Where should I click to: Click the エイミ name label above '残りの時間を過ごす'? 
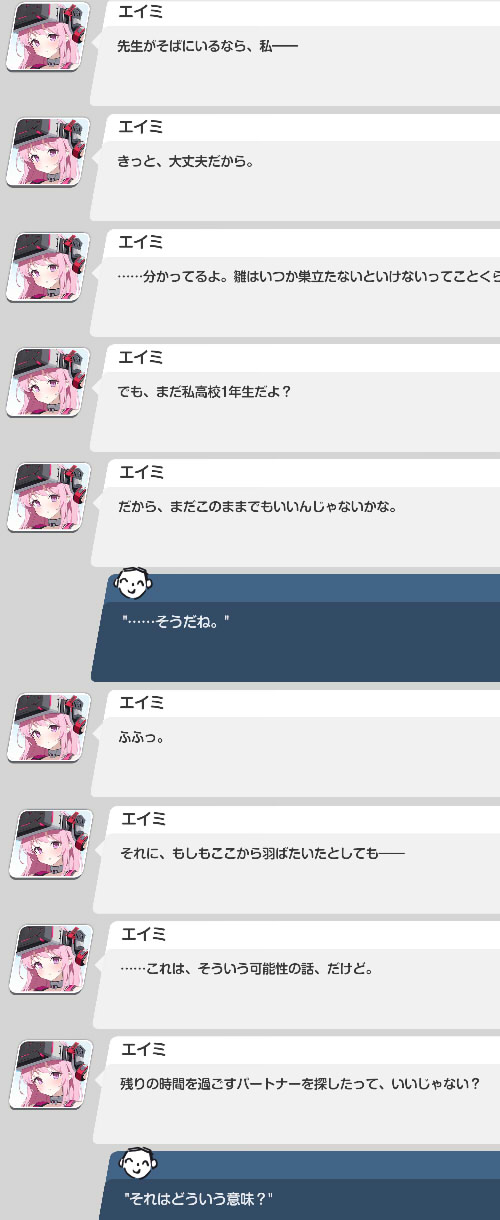[143, 1049]
